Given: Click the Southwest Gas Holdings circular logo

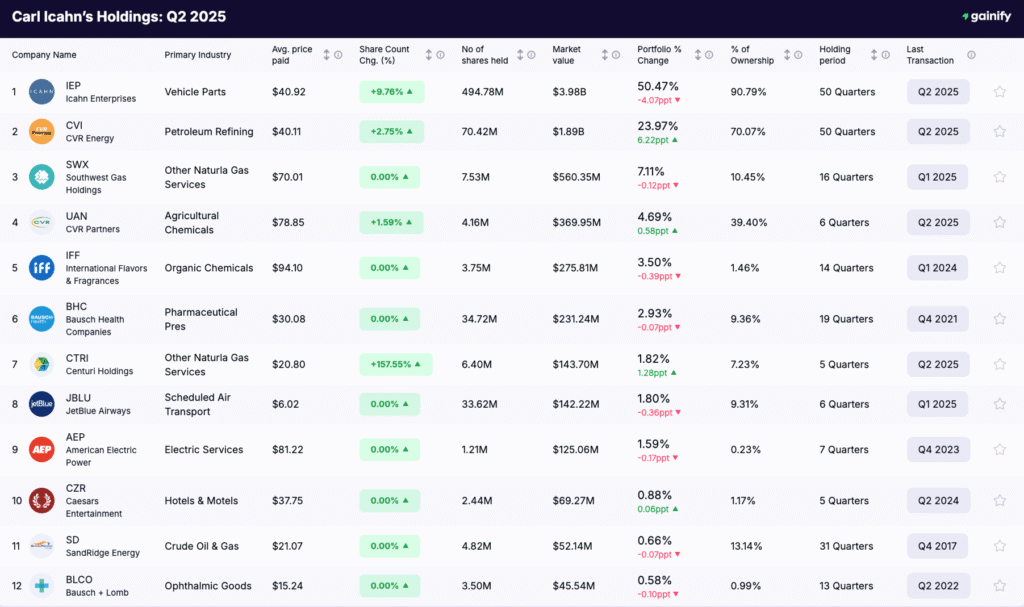Looking at the screenshot, I should pos(41,177).
